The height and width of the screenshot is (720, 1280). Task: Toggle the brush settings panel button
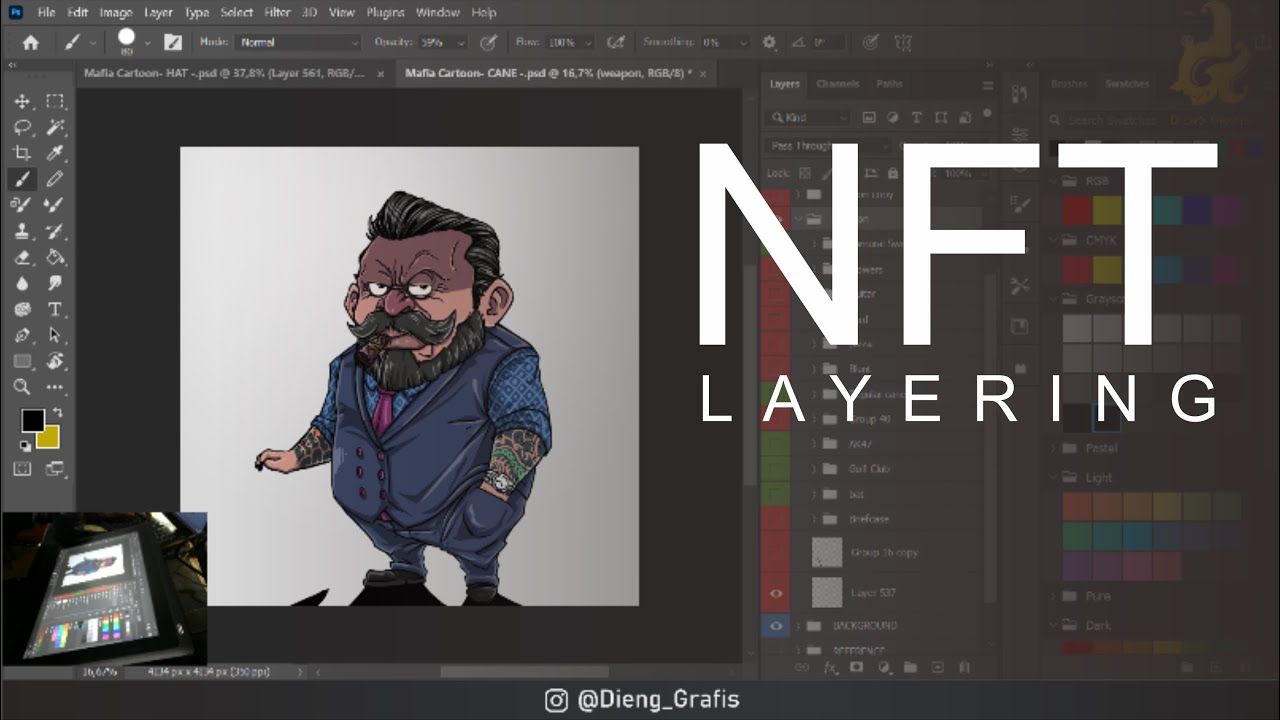click(x=173, y=42)
